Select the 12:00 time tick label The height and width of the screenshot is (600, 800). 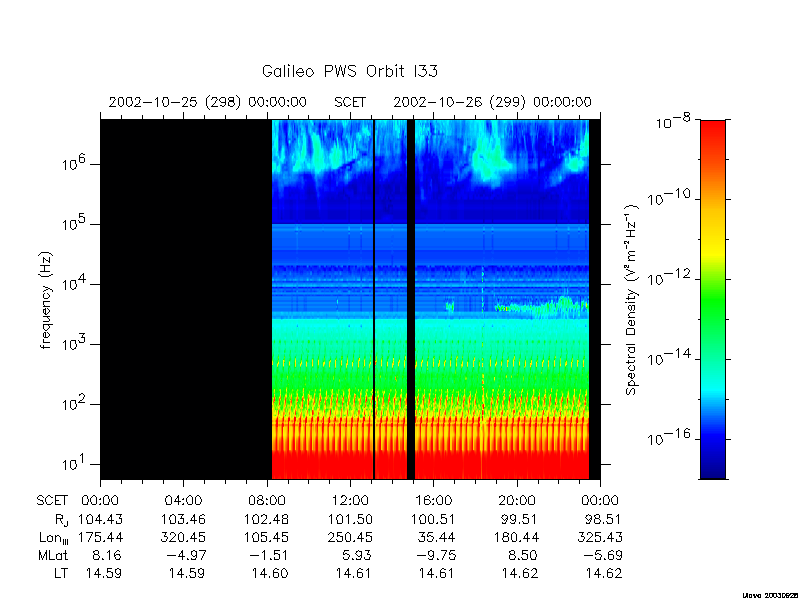350,501
